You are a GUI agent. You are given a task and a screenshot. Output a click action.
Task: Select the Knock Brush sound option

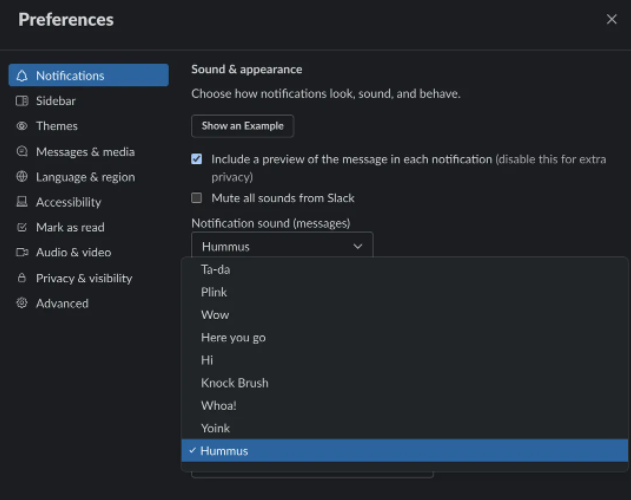tap(234, 383)
